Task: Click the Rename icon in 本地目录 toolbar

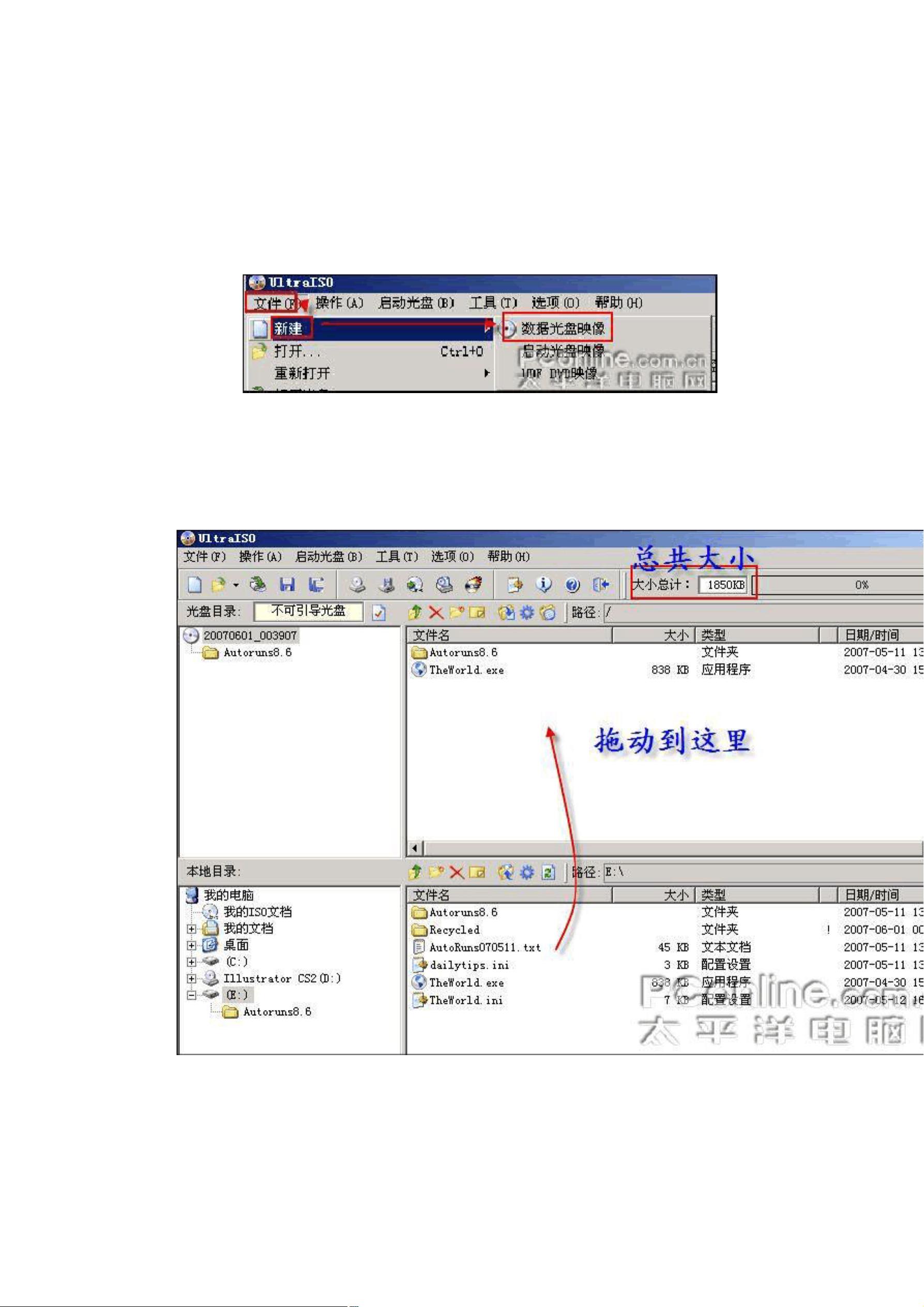Action: (477, 872)
